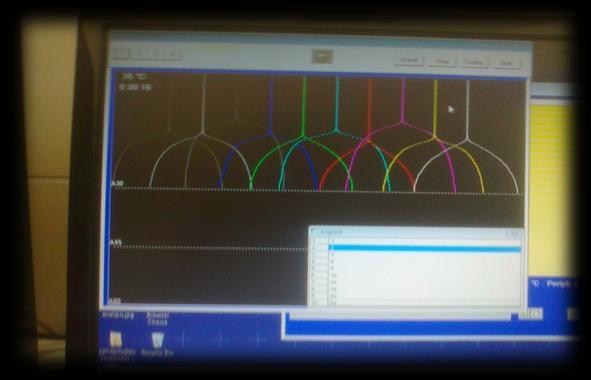Screen dimensions: 591x380
Task: Click the Quit button at top right
Action: point(507,63)
